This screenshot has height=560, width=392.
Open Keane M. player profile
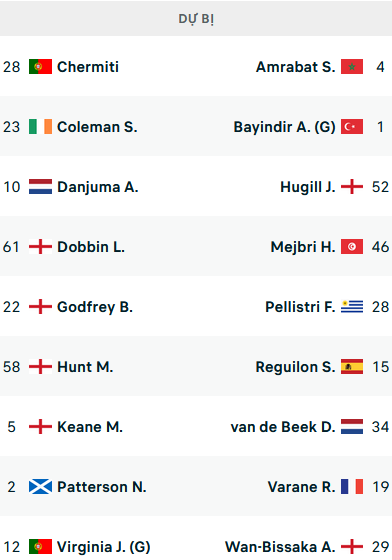point(90,427)
